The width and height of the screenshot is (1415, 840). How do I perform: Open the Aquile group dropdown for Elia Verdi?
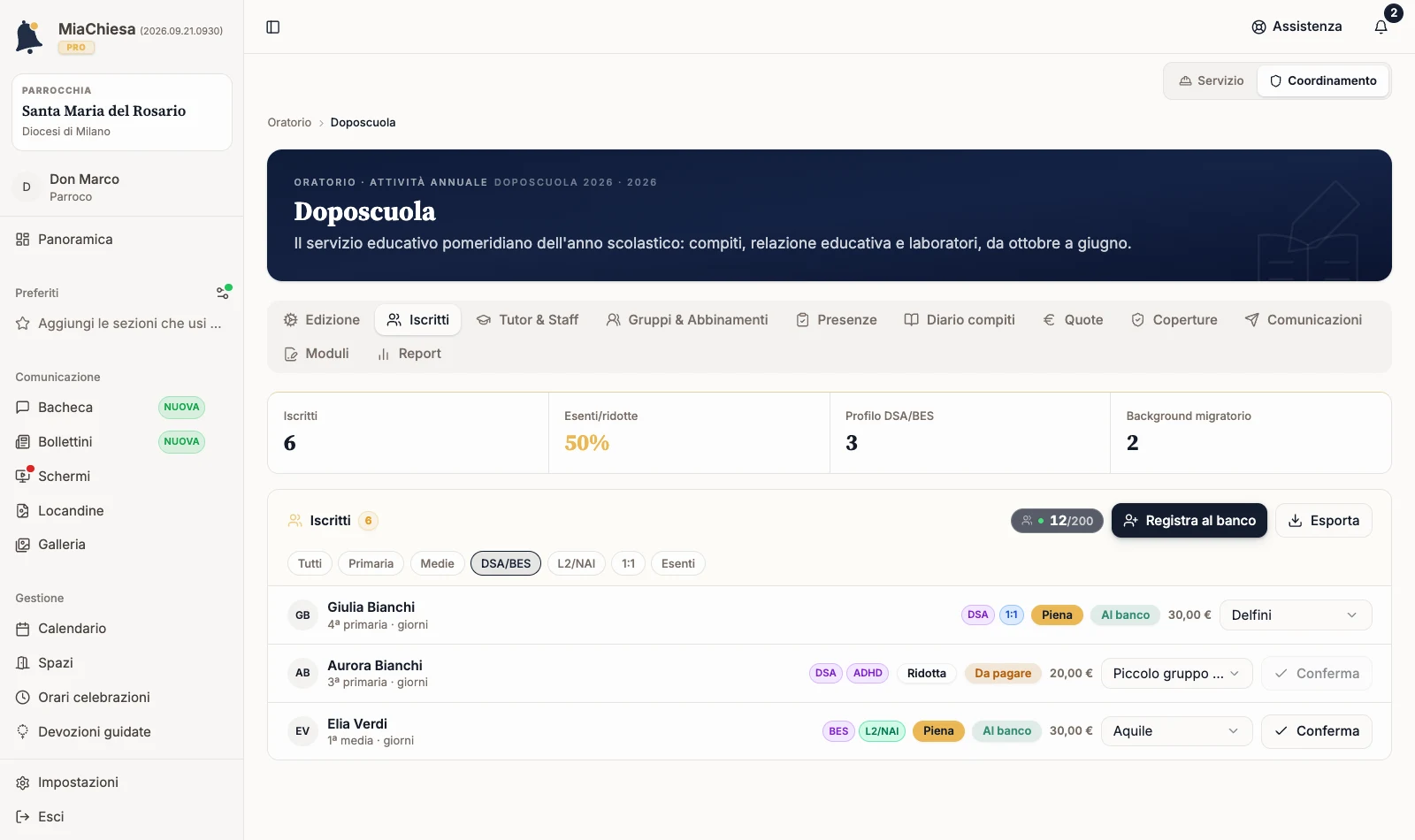(x=1177, y=731)
